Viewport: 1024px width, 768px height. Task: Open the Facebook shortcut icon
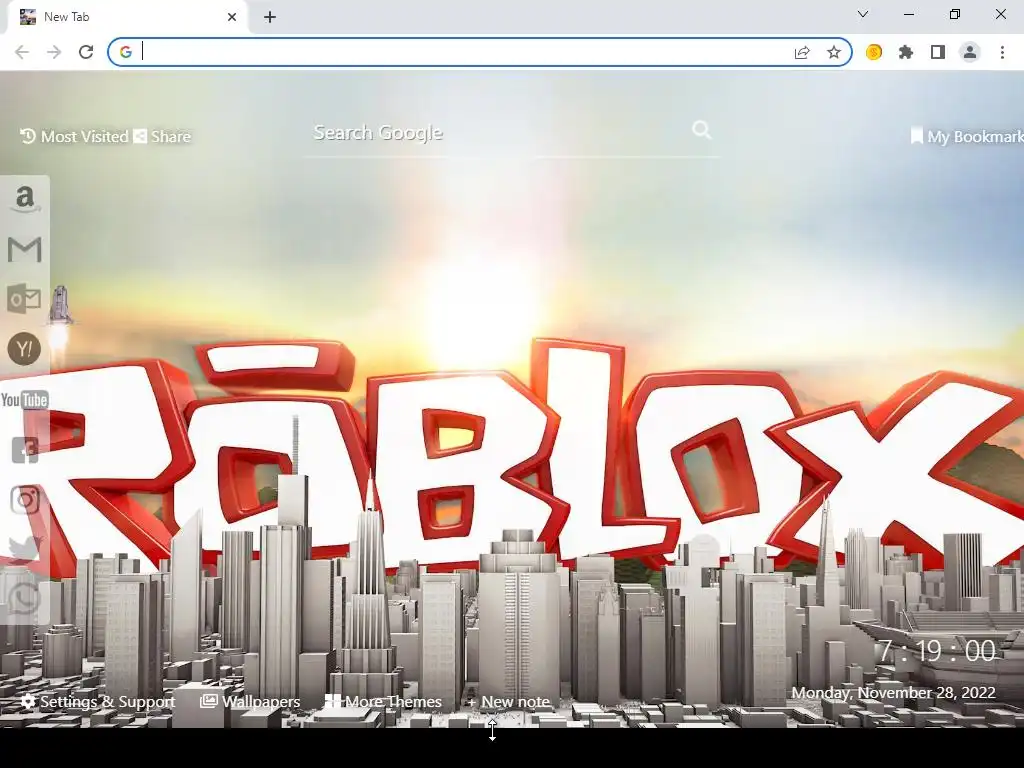[x=25, y=450]
